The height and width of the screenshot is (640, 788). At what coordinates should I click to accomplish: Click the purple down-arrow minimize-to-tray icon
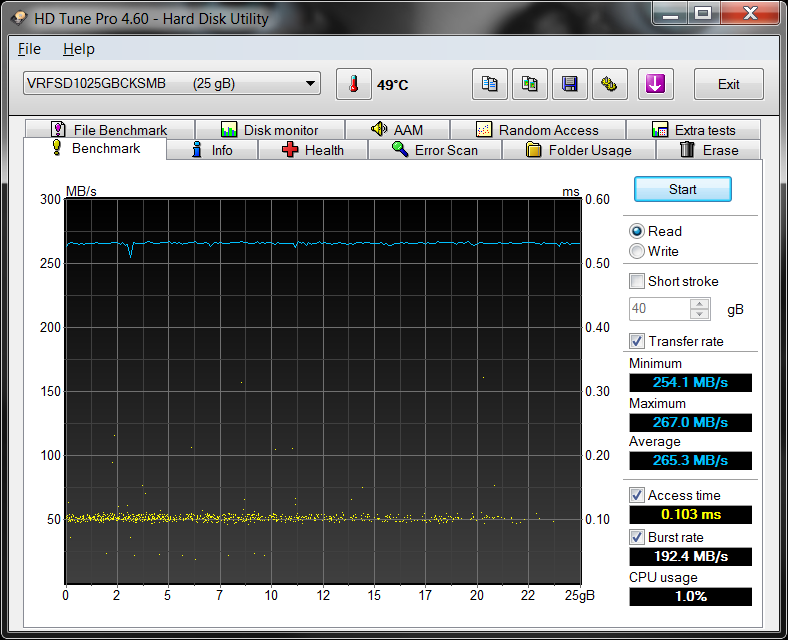tap(654, 85)
